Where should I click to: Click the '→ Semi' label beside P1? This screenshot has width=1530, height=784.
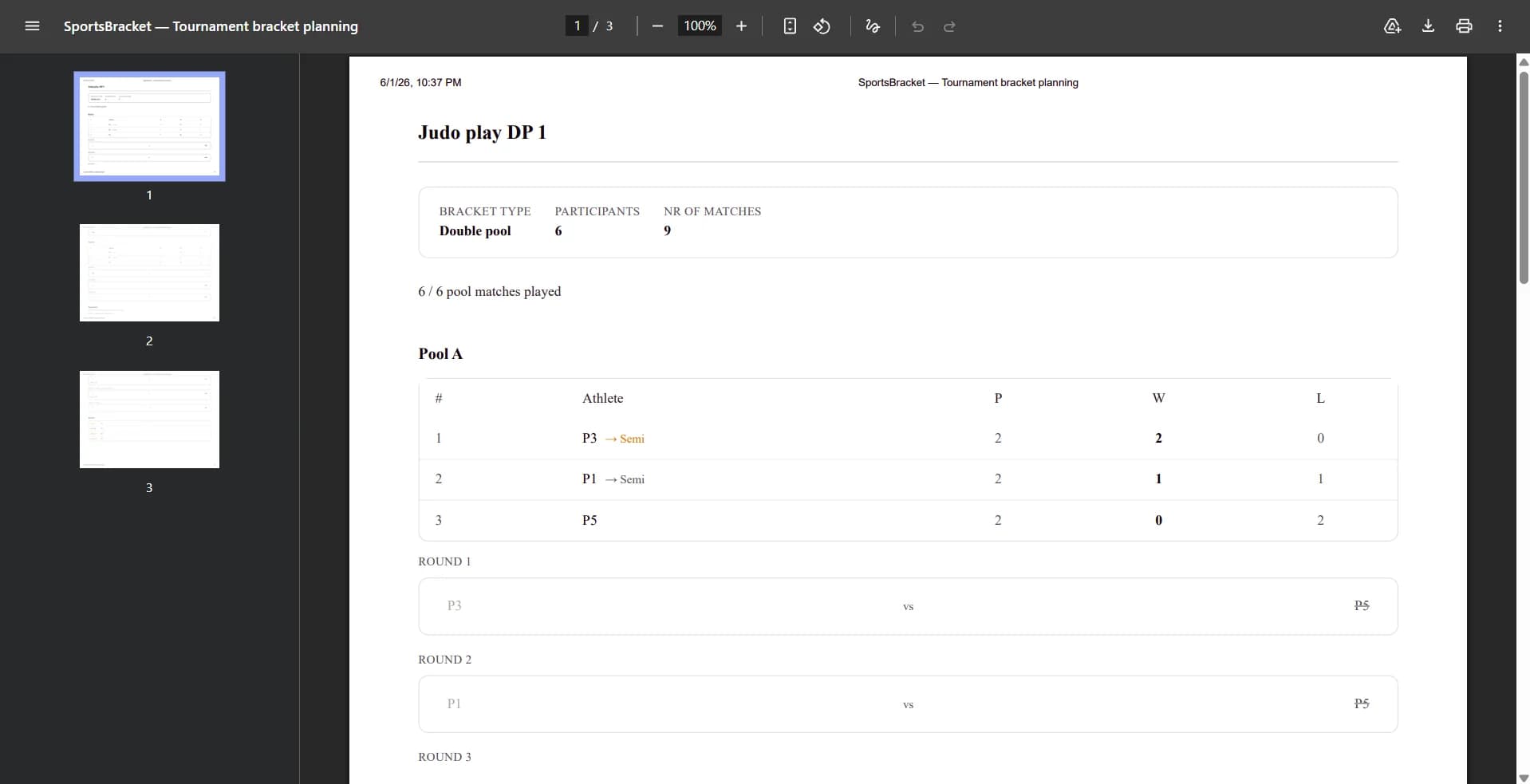625,479
